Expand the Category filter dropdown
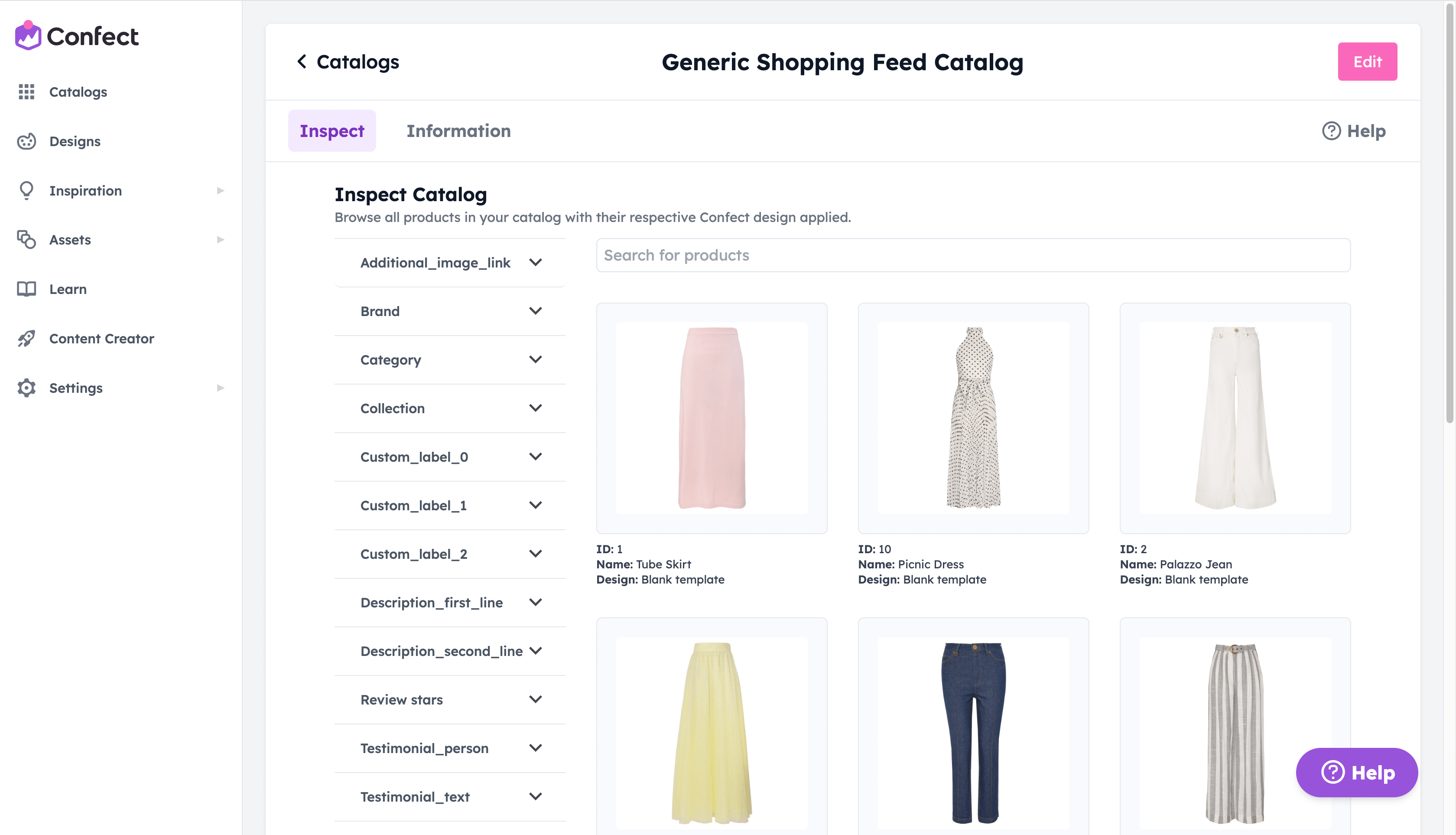Image resolution: width=1456 pixels, height=835 pixels. pos(450,359)
